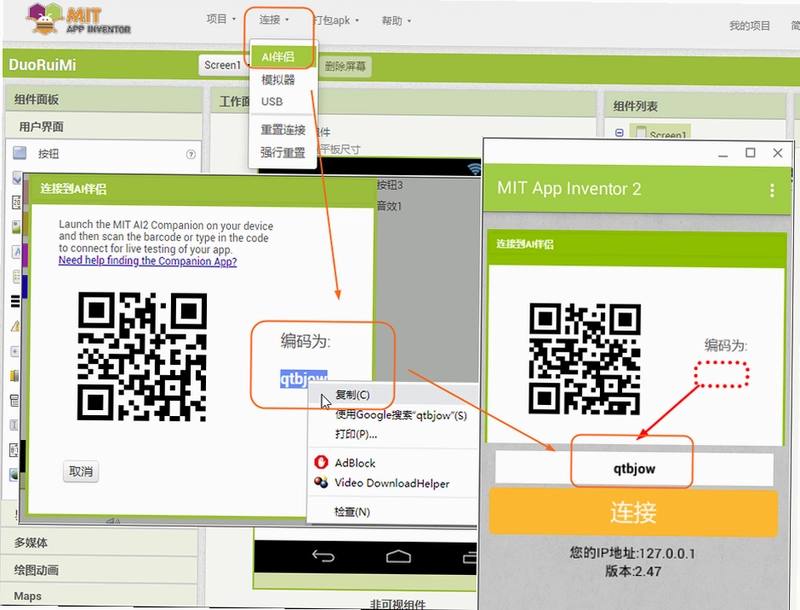This screenshot has height=610, width=800.
Task: Click the 按钮3 component in the viewer
Action: pyautogui.click(x=390, y=185)
